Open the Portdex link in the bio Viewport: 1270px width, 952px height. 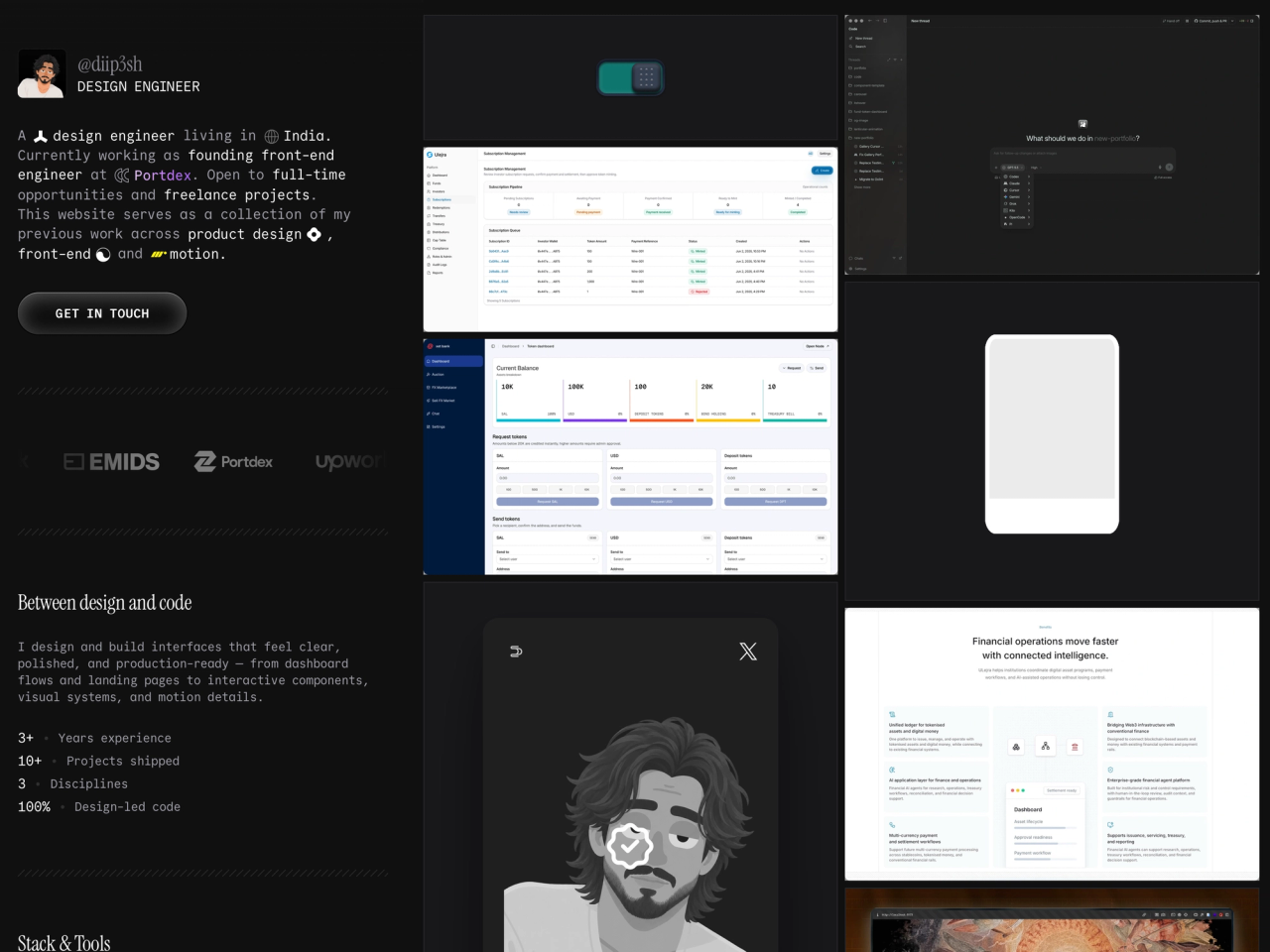point(163,176)
